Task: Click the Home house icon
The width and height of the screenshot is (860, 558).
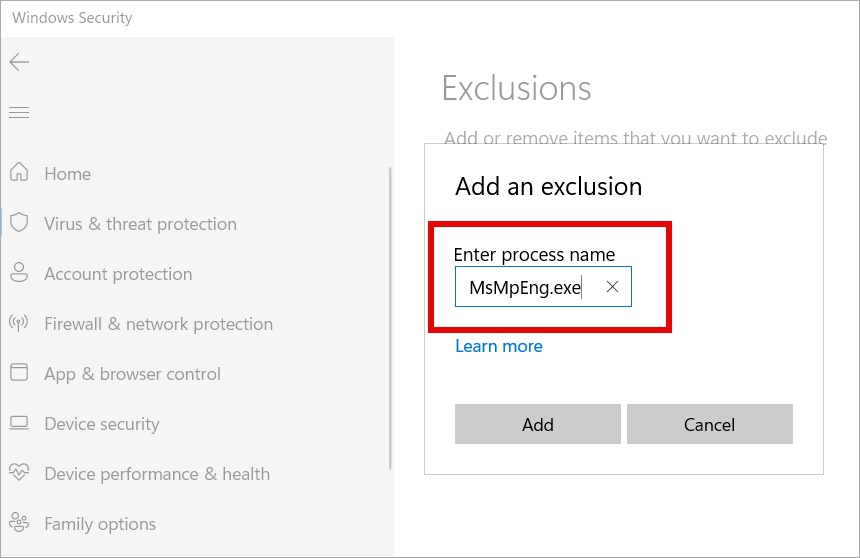Action: click(19, 172)
